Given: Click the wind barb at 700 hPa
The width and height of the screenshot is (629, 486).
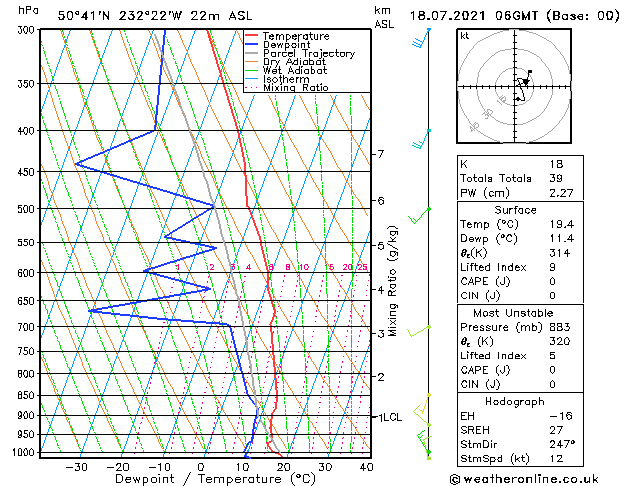Looking at the screenshot, I should 418,331.
